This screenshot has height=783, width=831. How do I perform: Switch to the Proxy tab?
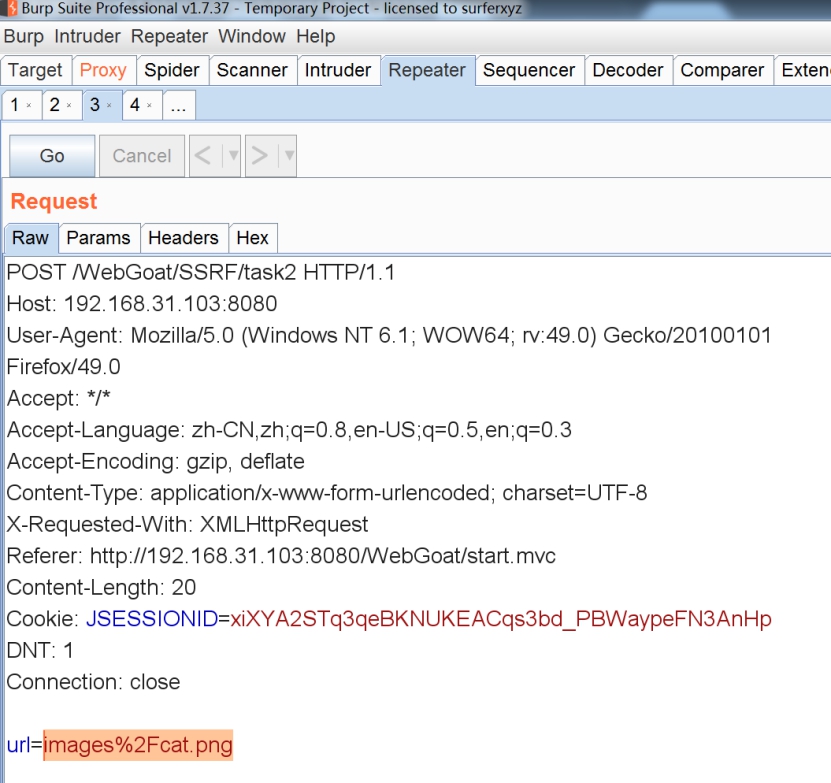pos(103,70)
